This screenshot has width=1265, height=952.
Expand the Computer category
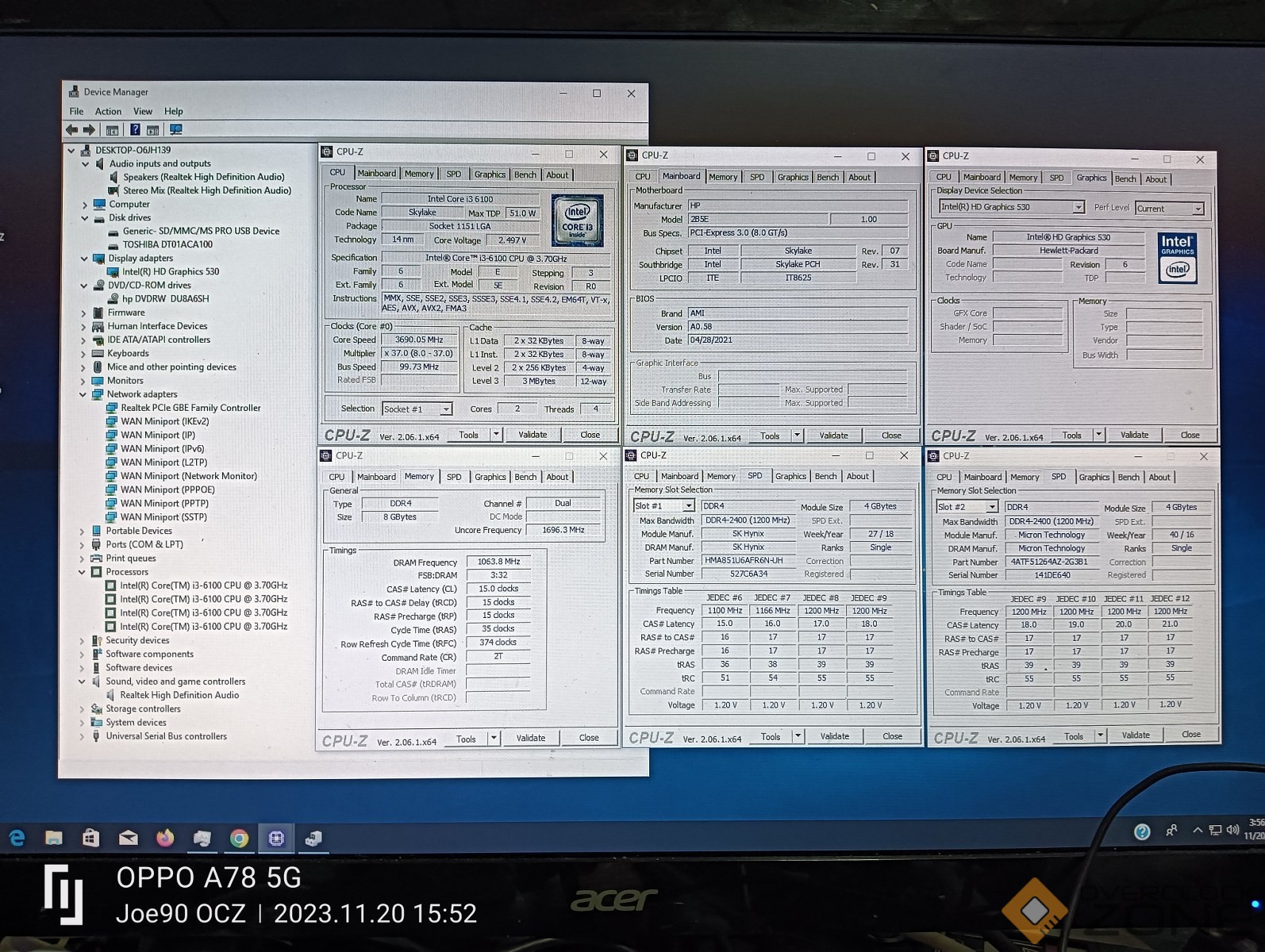coord(84,205)
